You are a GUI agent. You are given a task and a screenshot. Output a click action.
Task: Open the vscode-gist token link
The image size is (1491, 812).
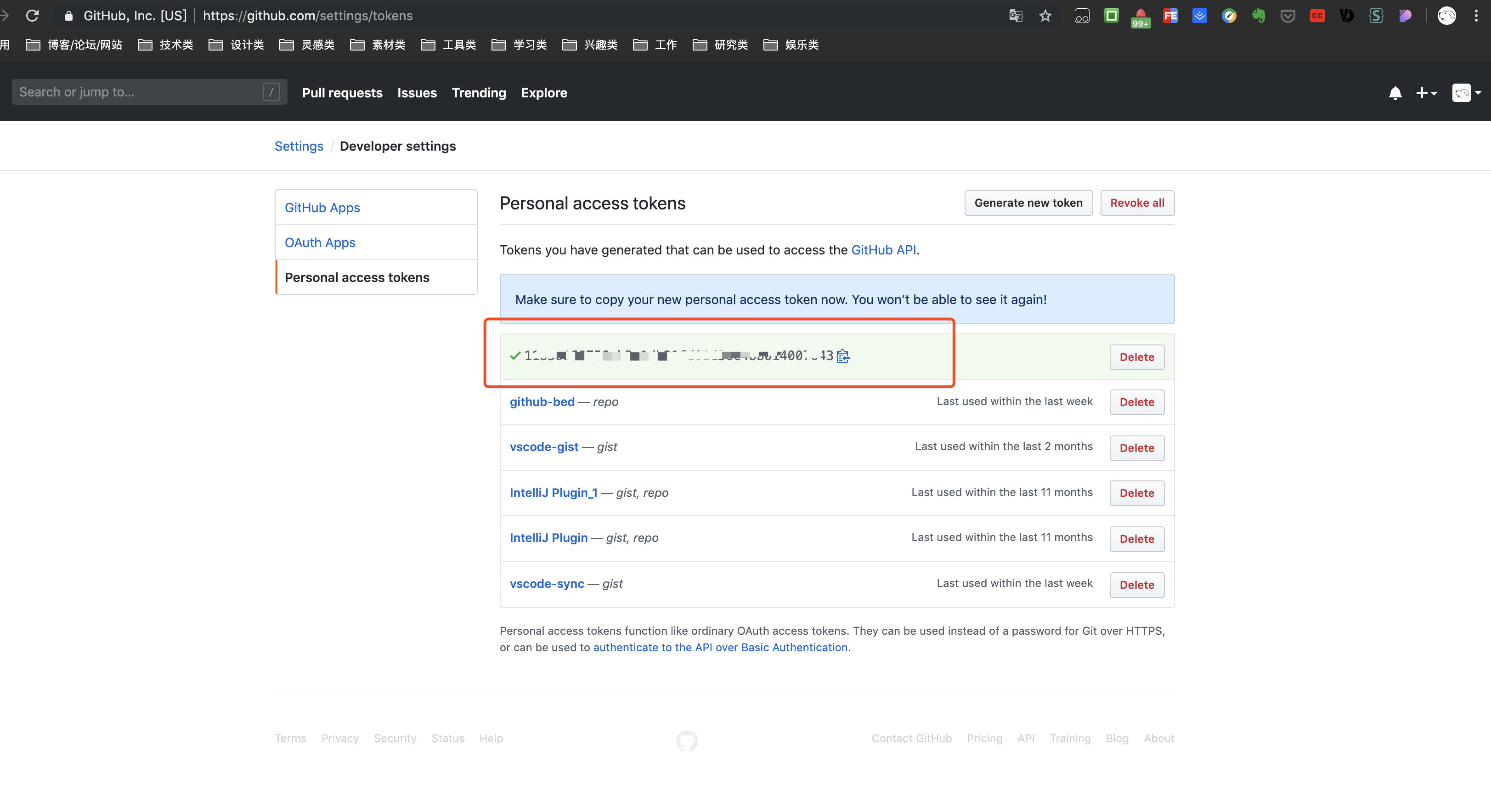tap(543, 447)
